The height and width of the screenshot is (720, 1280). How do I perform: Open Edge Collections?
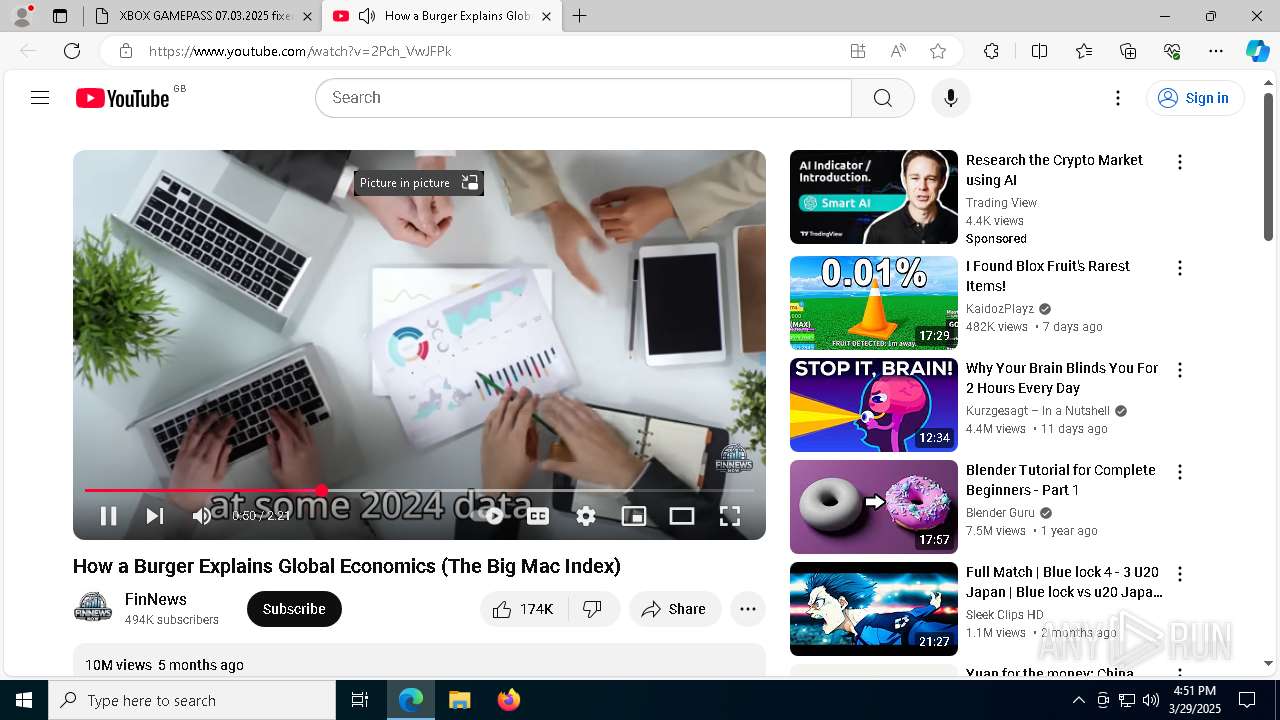click(1128, 51)
